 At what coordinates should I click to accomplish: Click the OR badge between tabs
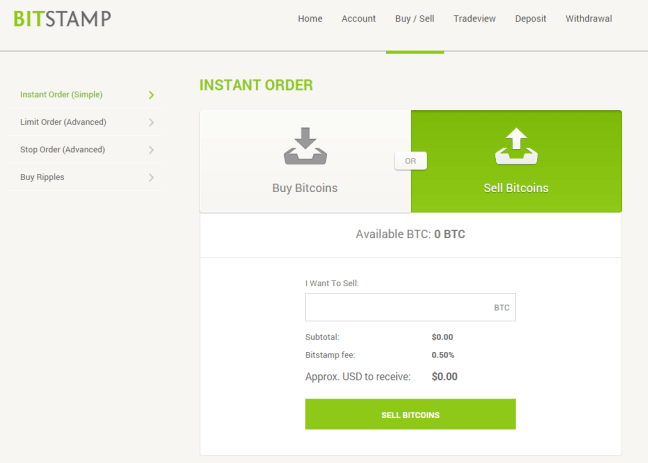coord(410,161)
